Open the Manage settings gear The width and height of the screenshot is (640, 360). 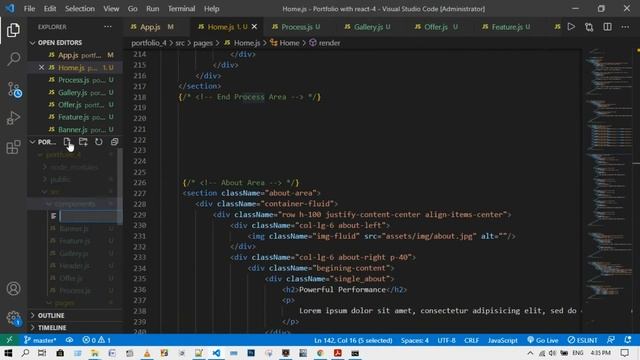coord(13,318)
